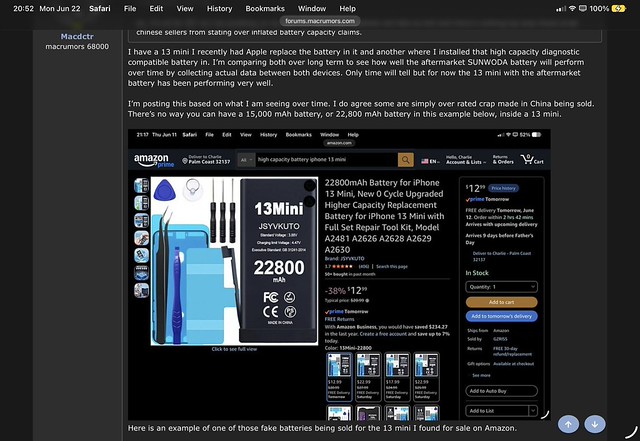Click the Wi-Fi status icon in top bar

coord(572,9)
